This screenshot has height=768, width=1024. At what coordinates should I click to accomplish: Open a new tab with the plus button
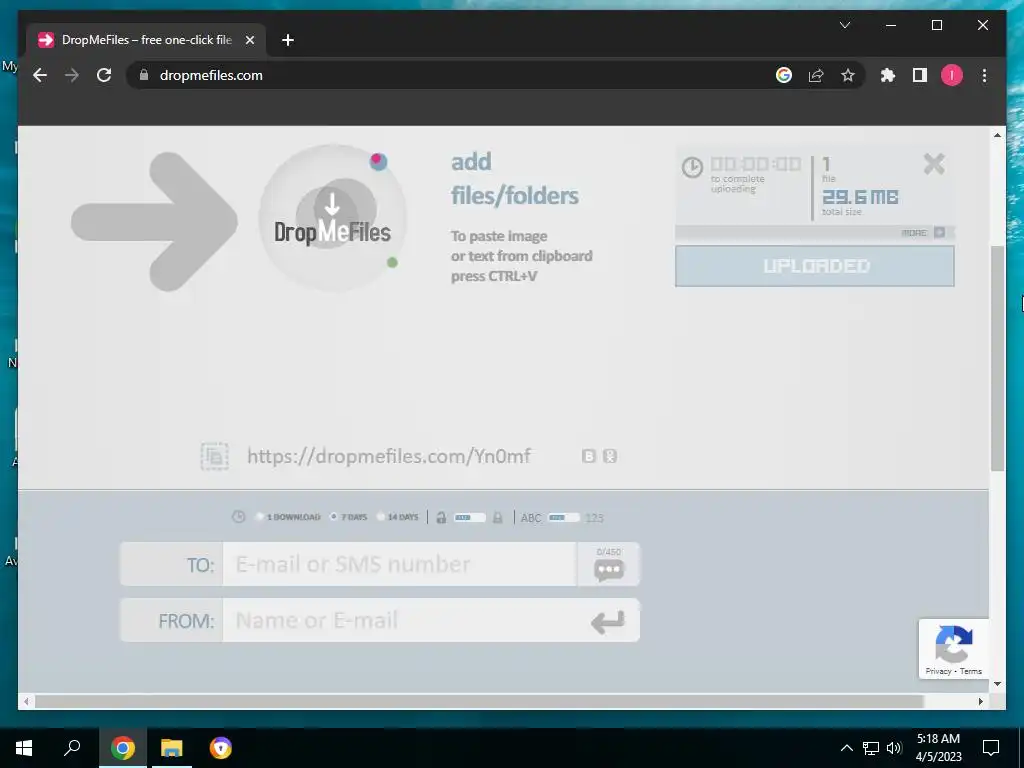288,40
